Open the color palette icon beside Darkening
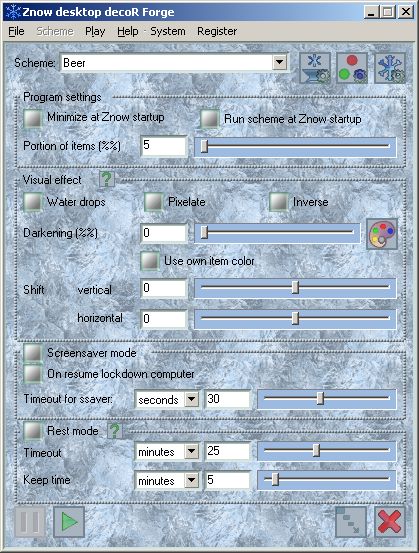The width and height of the screenshot is (419, 553). tap(382, 234)
